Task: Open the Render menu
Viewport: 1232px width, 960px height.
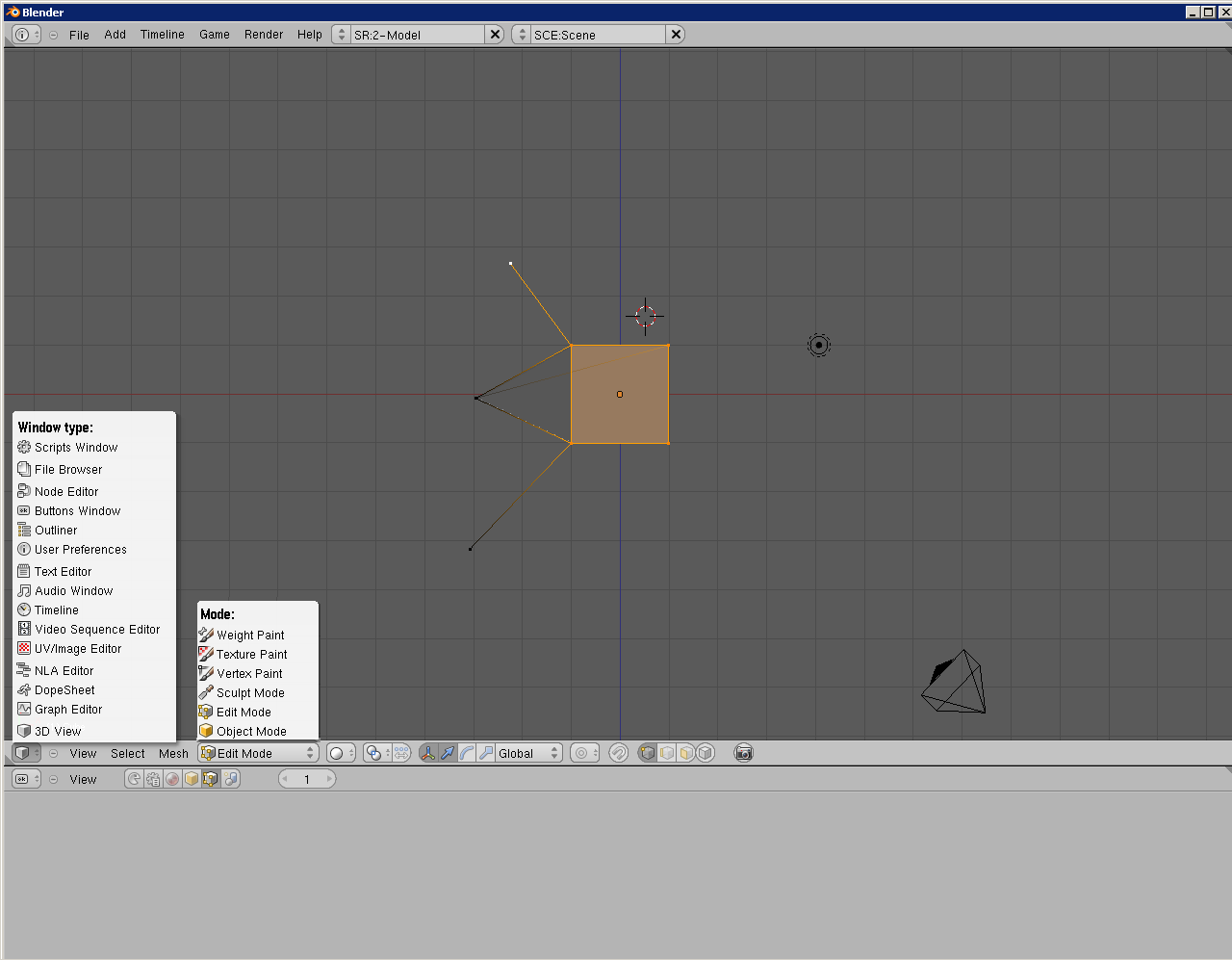Action: point(264,35)
